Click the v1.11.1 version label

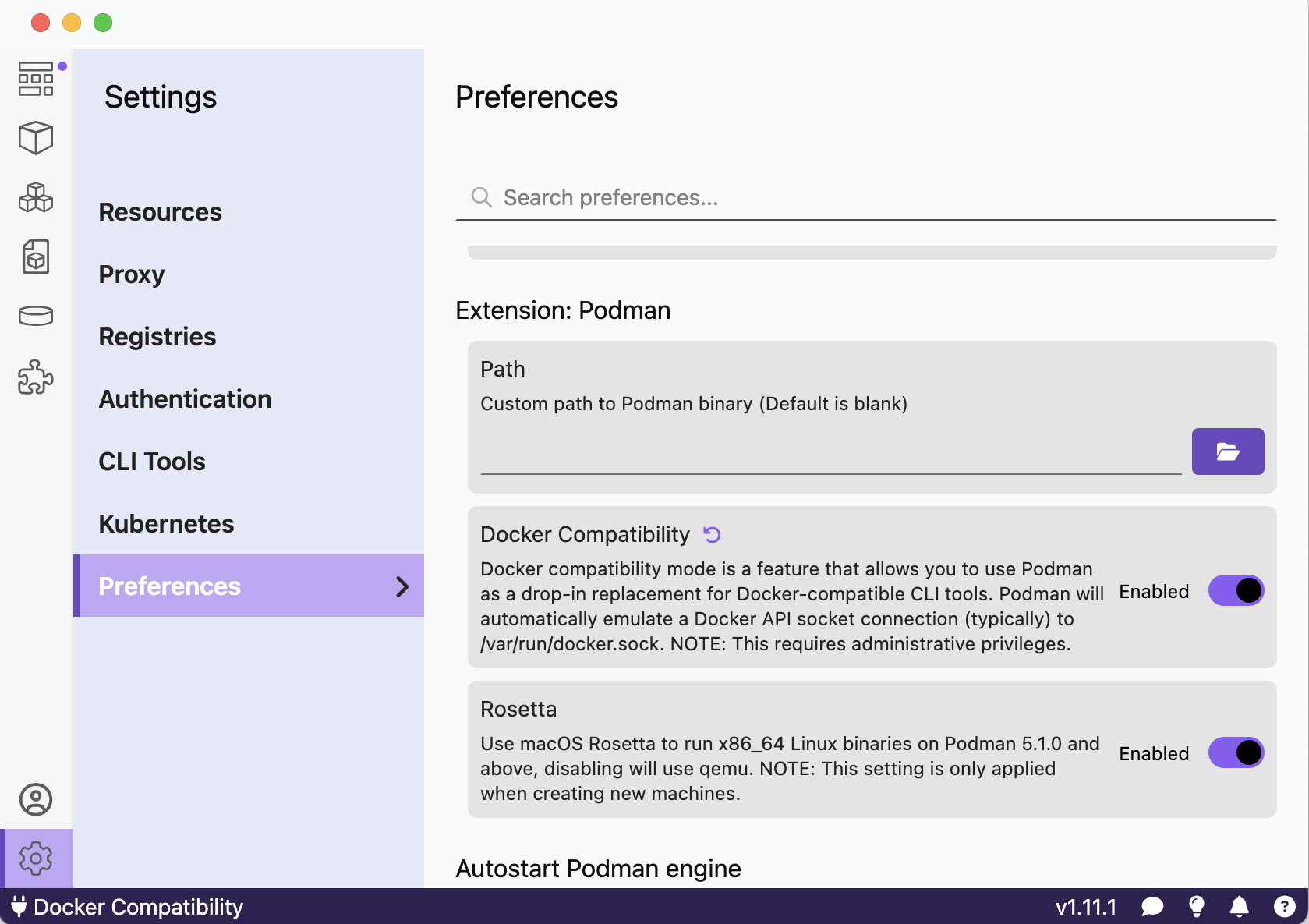[x=1086, y=907]
